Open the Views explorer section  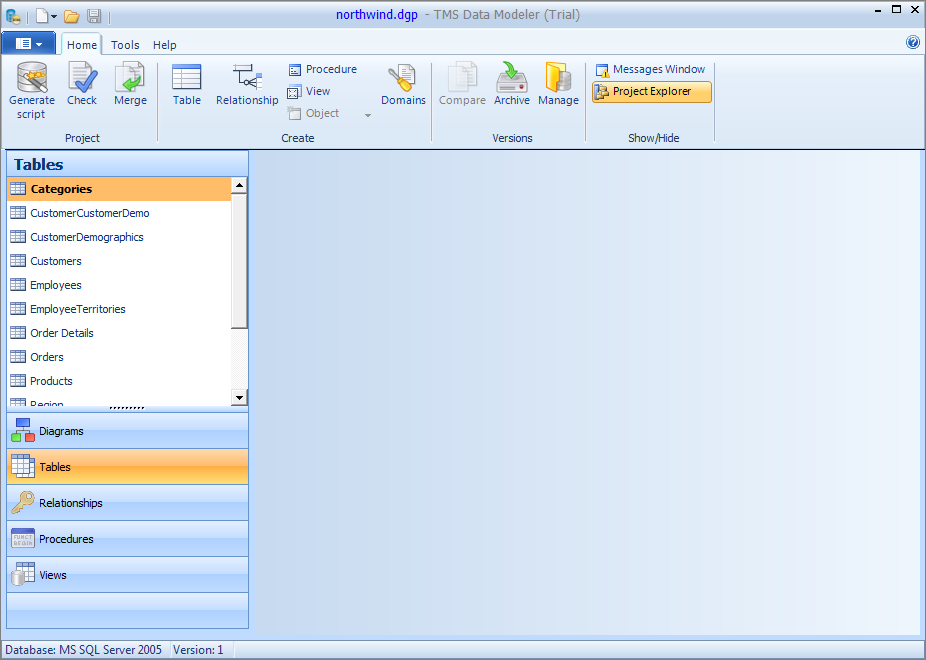pos(128,575)
